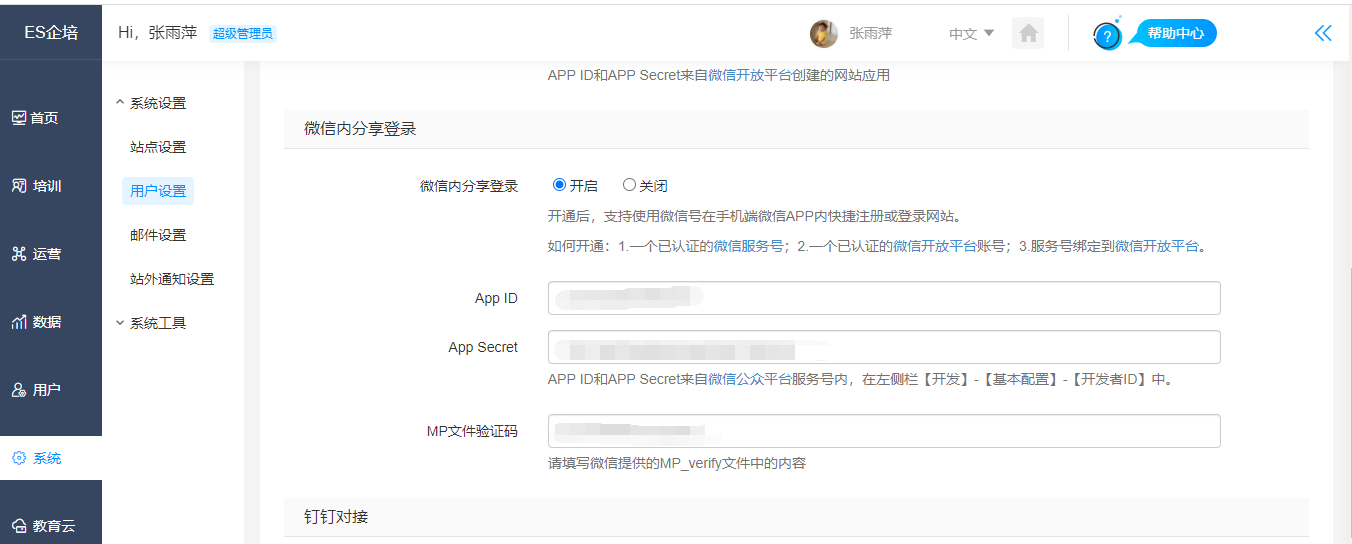
Task: Open 站点设置 menu item
Action: (x=158, y=147)
